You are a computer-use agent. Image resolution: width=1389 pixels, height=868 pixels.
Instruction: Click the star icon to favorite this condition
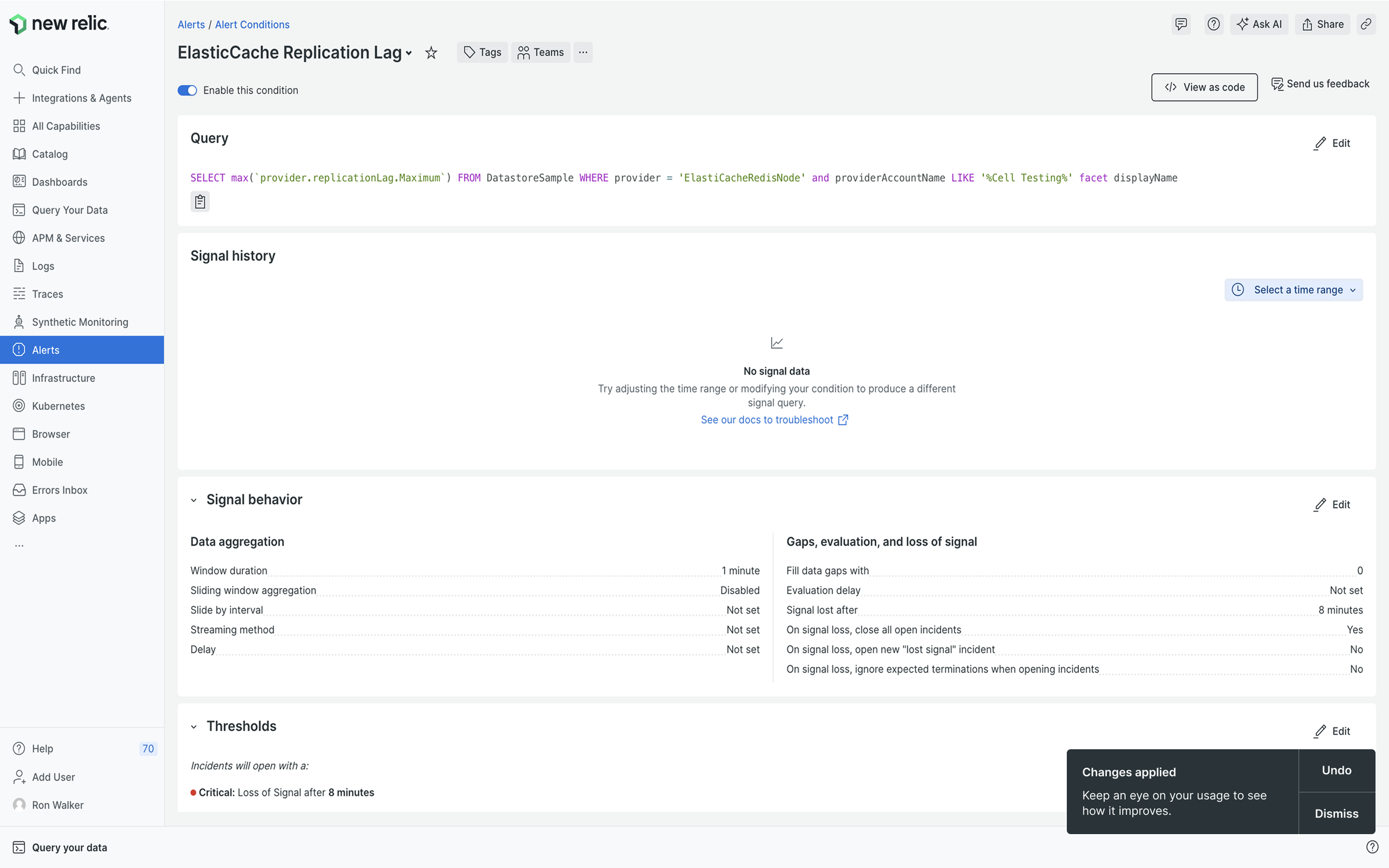(x=431, y=53)
